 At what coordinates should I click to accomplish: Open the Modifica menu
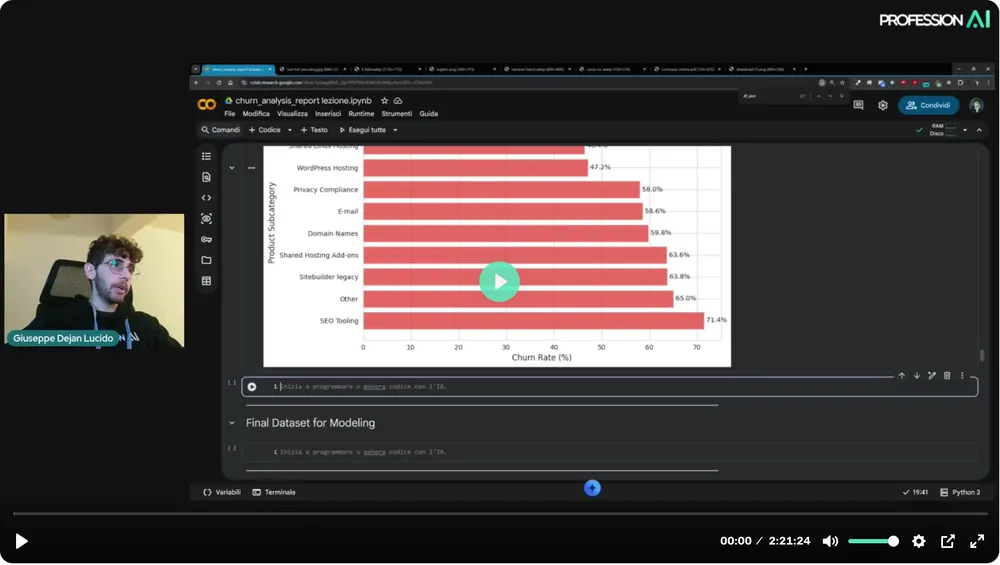pyautogui.click(x=256, y=114)
